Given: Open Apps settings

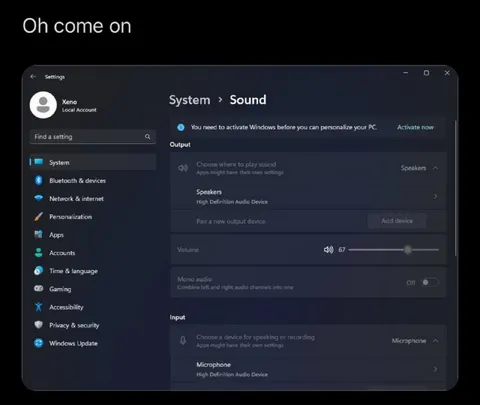Looking at the screenshot, I should click(93, 235).
